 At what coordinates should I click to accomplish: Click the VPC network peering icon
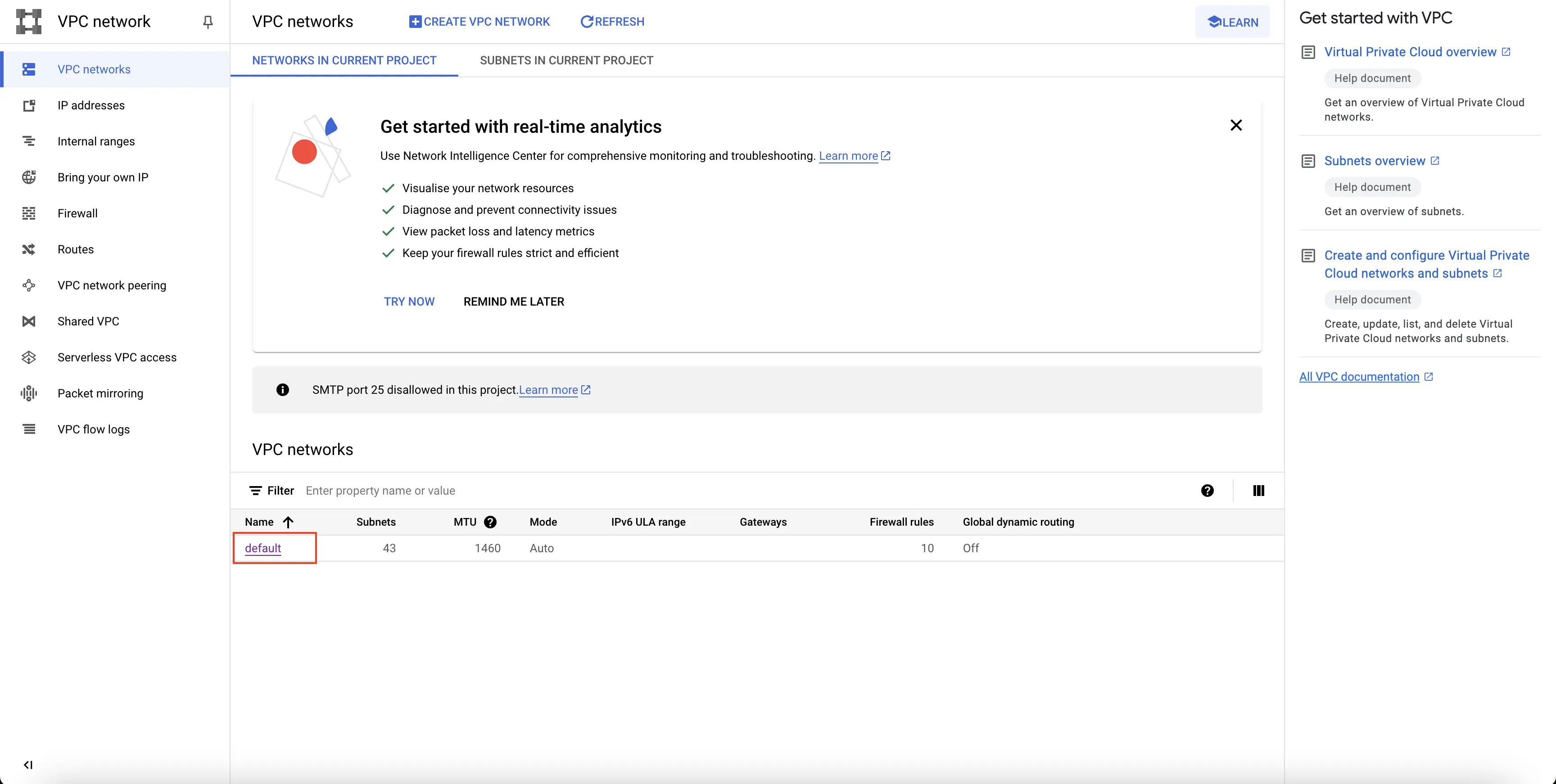point(28,285)
